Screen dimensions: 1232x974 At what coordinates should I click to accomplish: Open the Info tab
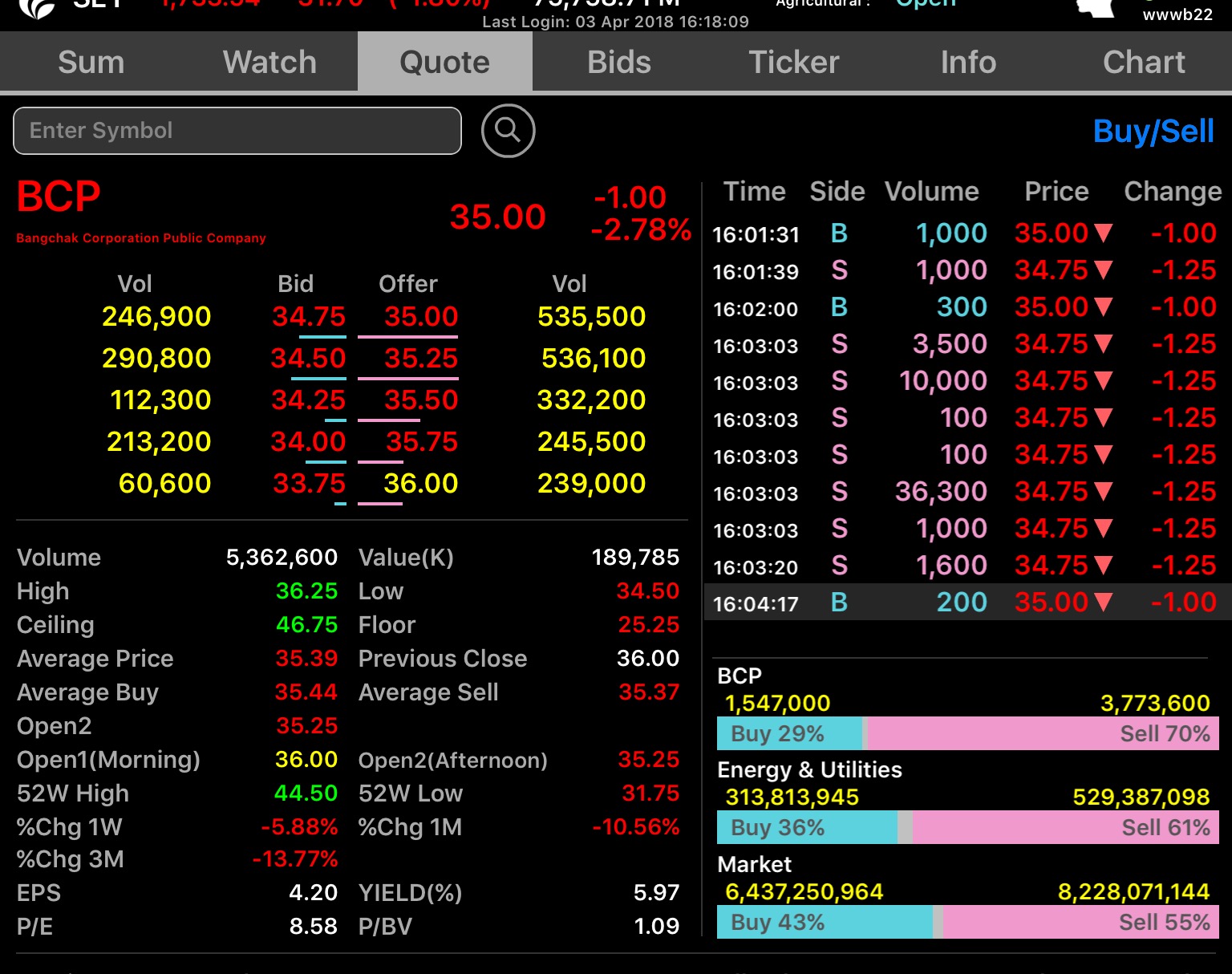pos(968,62)
